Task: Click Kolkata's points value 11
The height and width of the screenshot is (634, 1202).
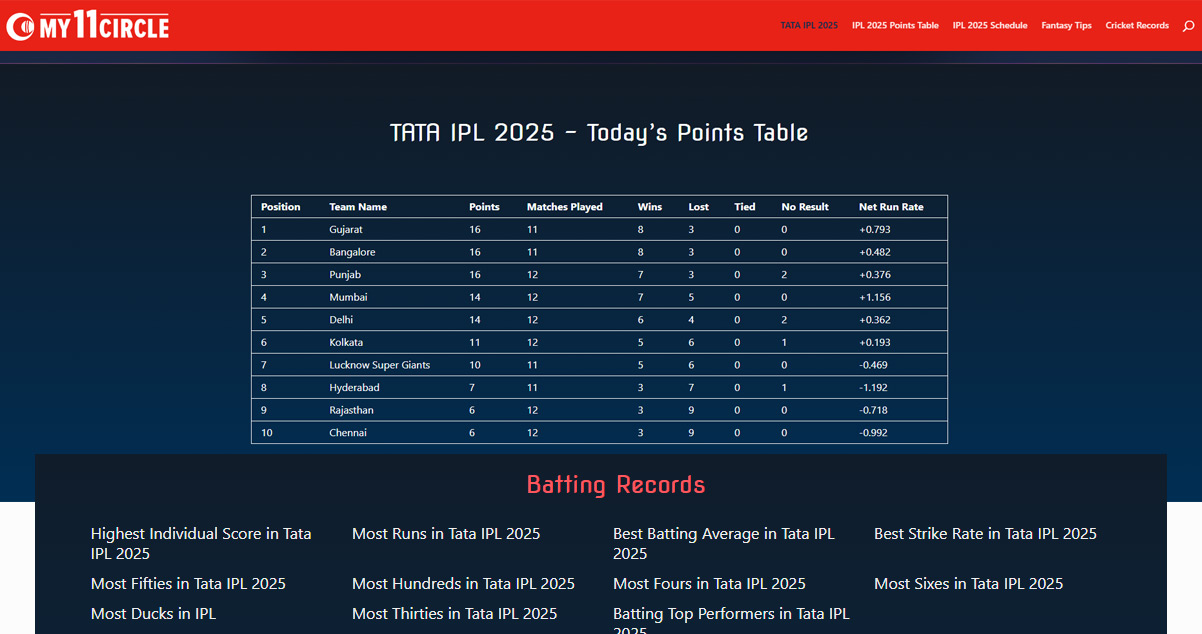Action: click(x=475, y=342)
